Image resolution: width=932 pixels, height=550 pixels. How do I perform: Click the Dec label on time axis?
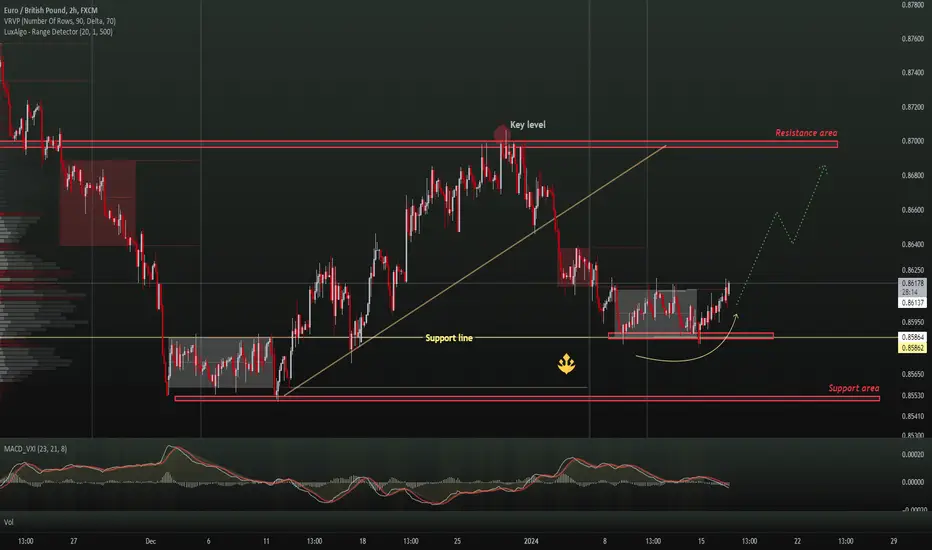(x=150, y=541)
